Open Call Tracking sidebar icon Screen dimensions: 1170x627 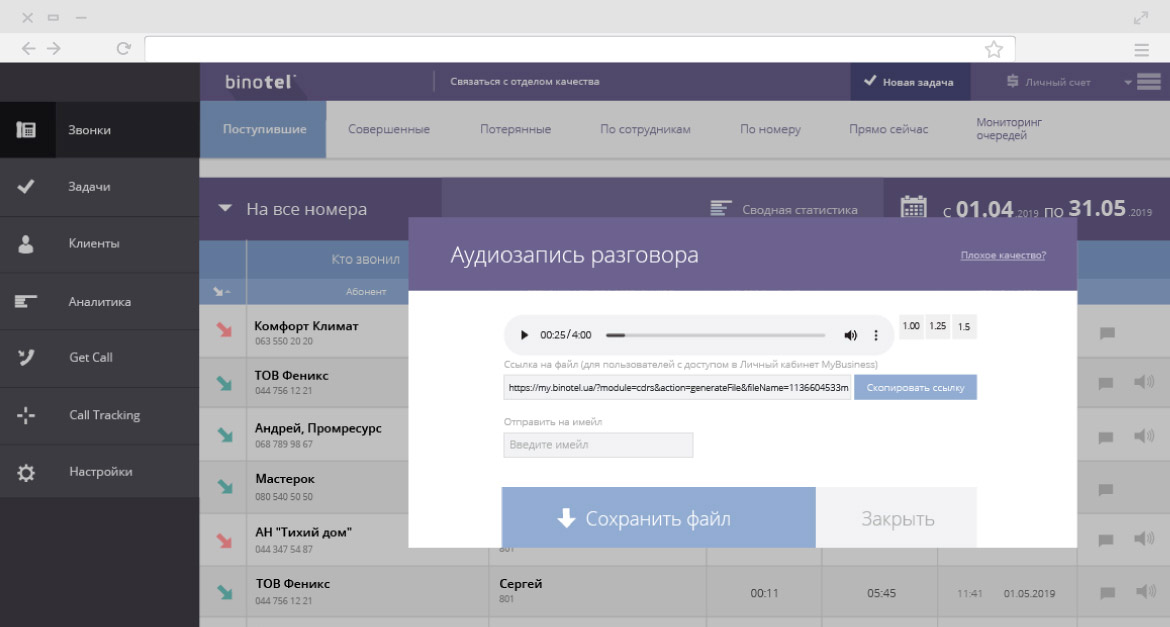click(27, 415)
